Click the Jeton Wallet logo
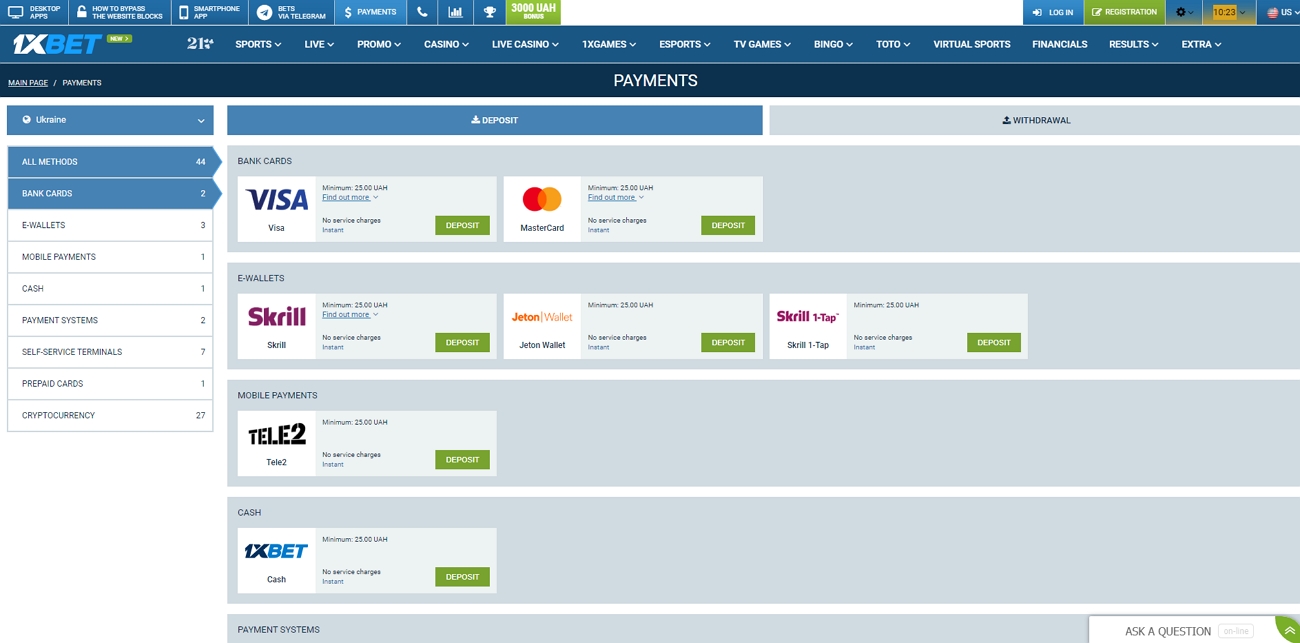1300x643 pixels. tap(542, 317)
